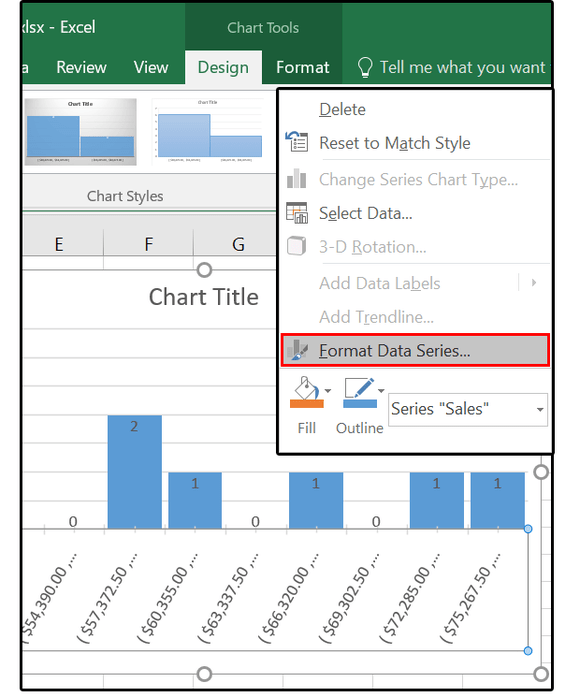
Task: Choose Add Trendline menu entry
Action: pyautogui.click(x=376, y=317)
